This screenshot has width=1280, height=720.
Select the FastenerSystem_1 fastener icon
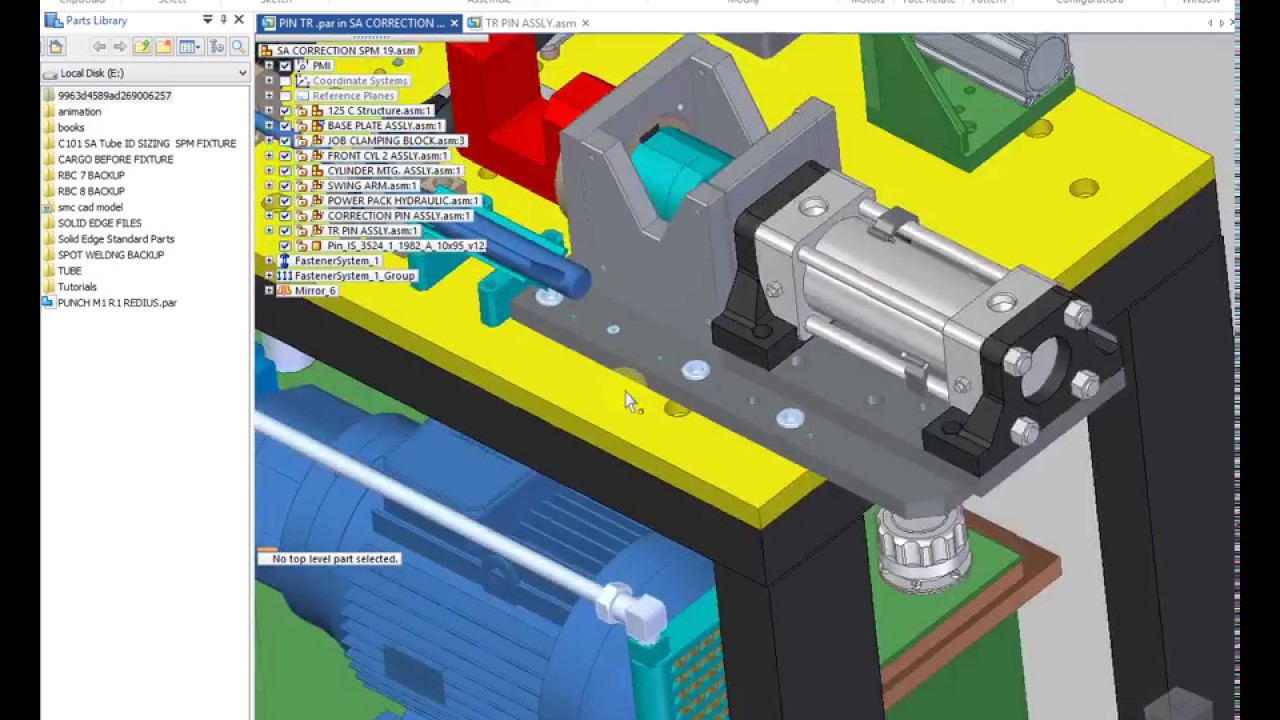tap(284, 261)
